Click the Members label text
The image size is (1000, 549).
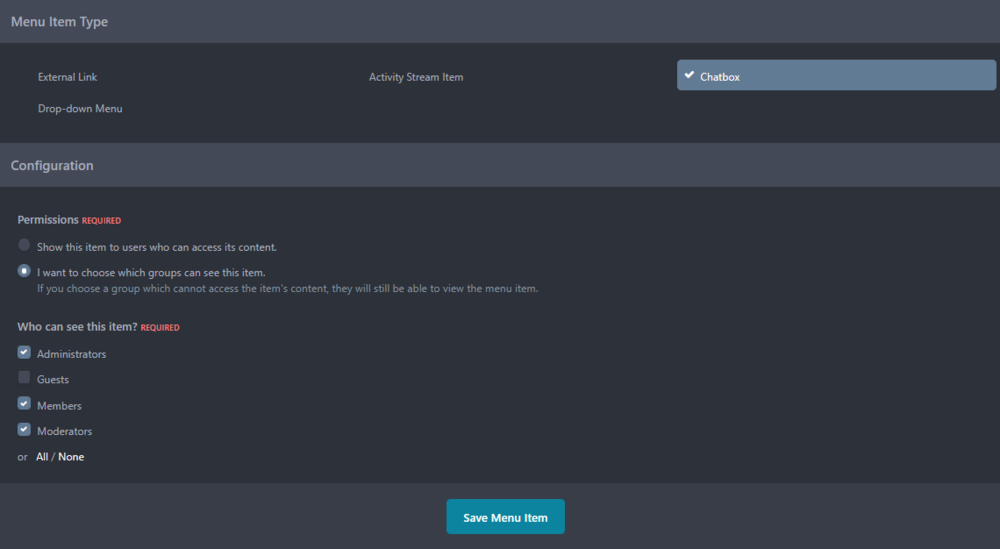click(59, 406)
